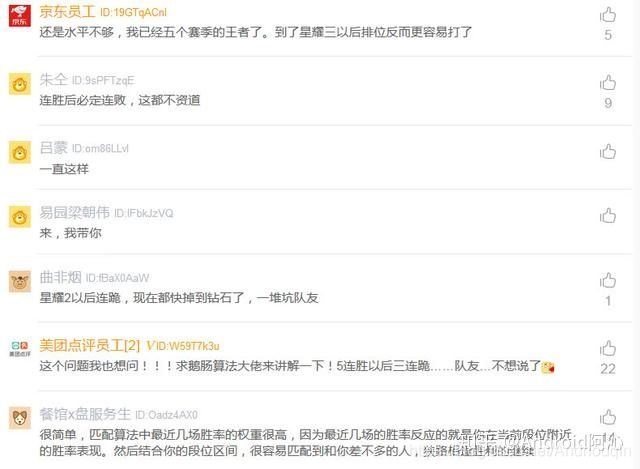Visit 美团点评员工[2] user profile
This screenshot has width=640, height=469.
pos(89,345)
